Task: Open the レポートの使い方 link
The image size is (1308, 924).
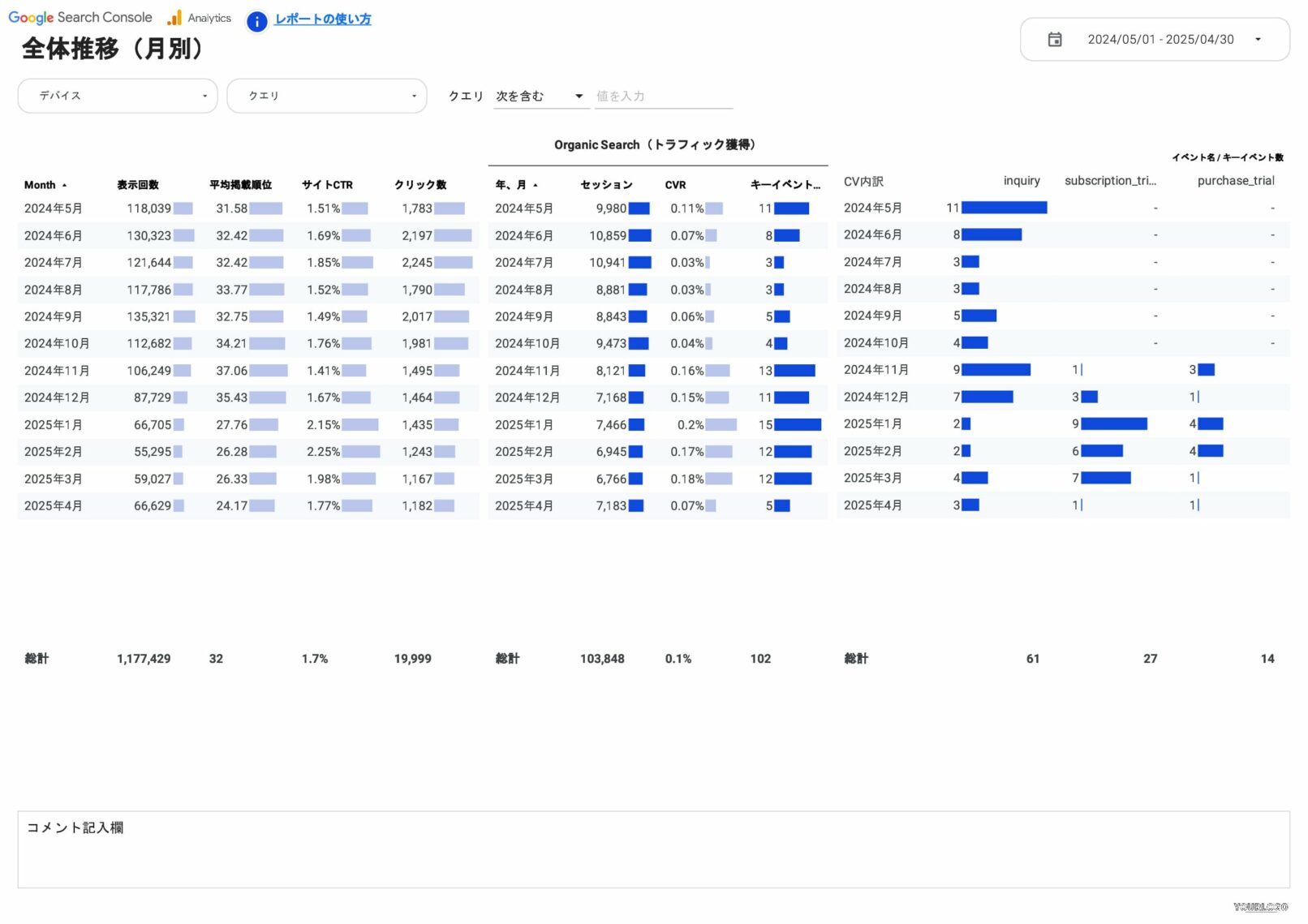Action: [x=323, y=19]
